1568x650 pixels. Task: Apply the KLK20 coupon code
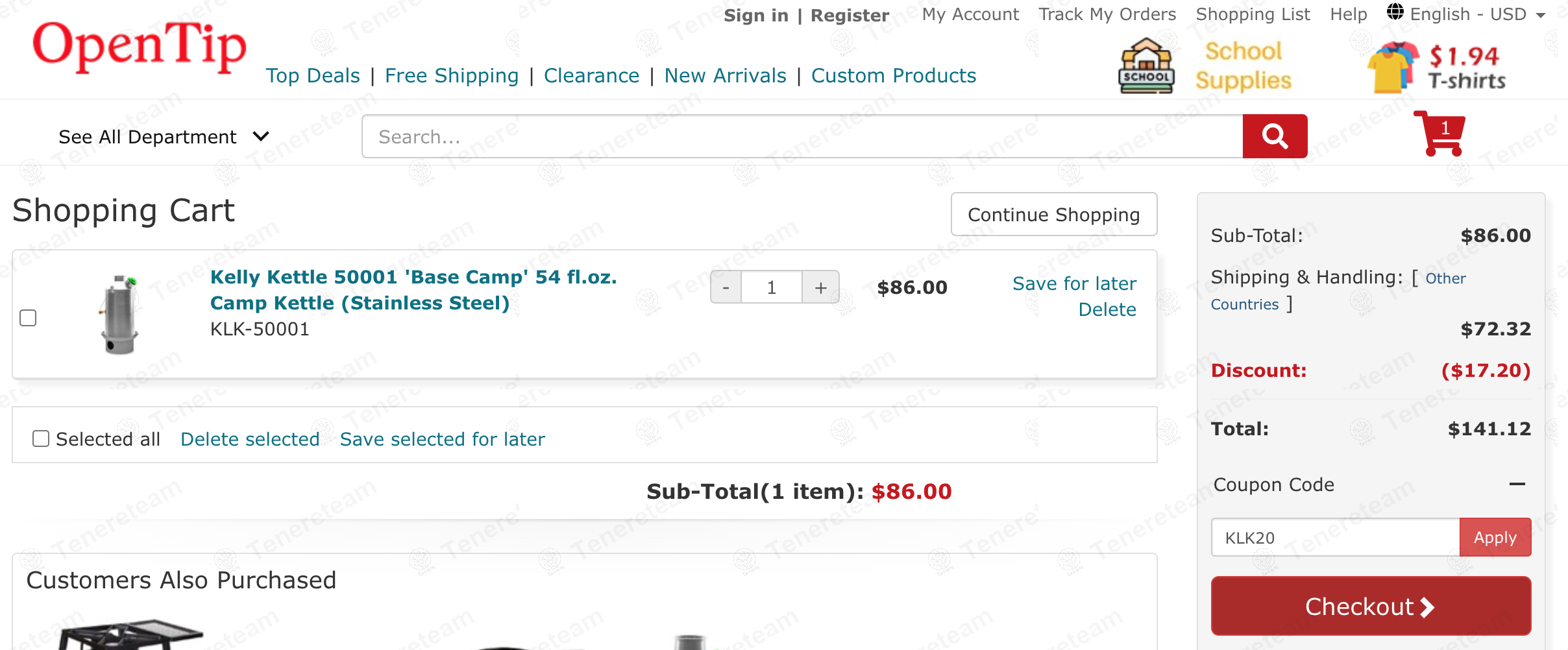click(1495, 537)
